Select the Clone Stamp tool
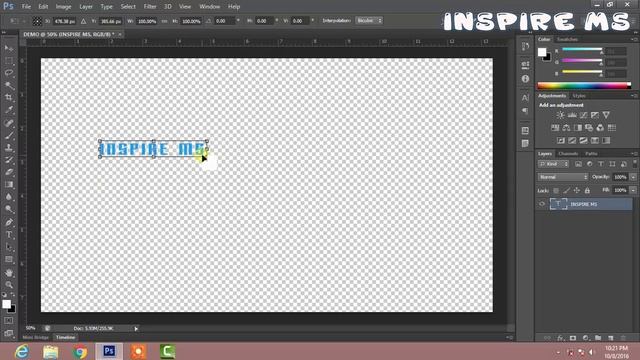 [x=9, y=147]
